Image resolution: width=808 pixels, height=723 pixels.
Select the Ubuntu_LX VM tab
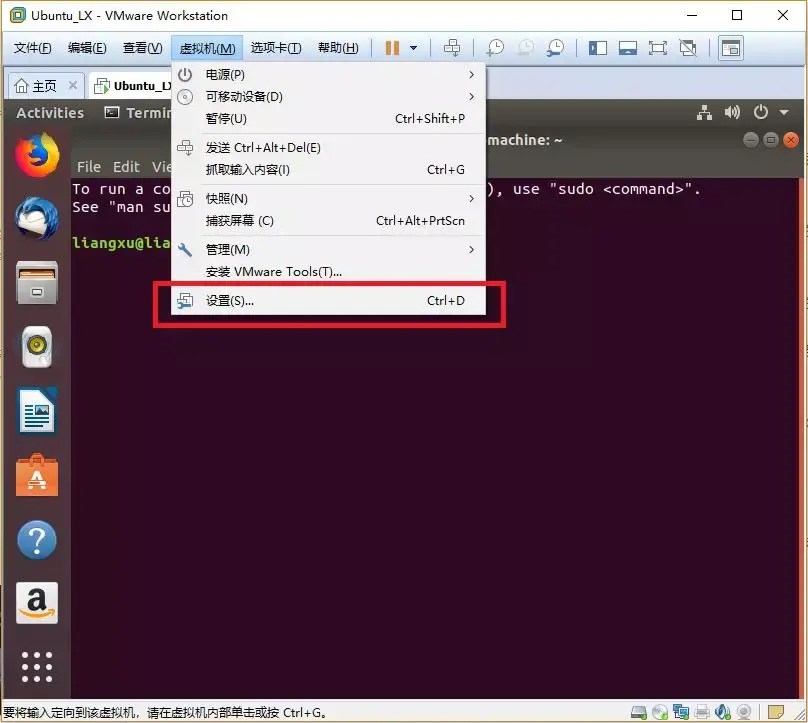coord(133,86)
